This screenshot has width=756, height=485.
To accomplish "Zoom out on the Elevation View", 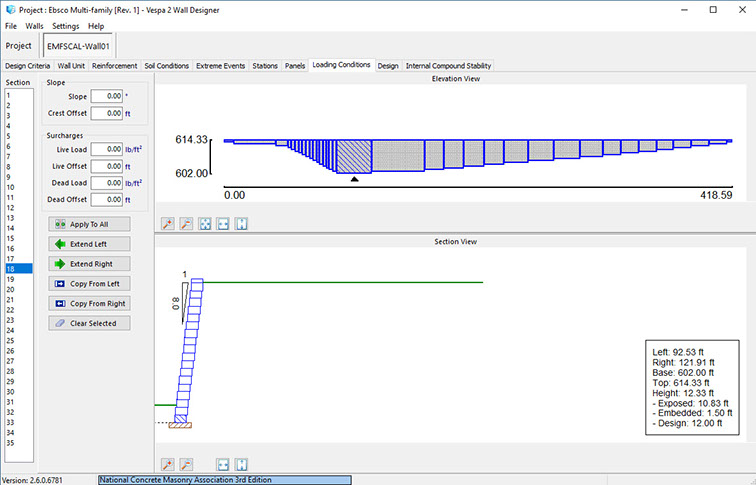I will pyautogui.click(x=186, y=225).
